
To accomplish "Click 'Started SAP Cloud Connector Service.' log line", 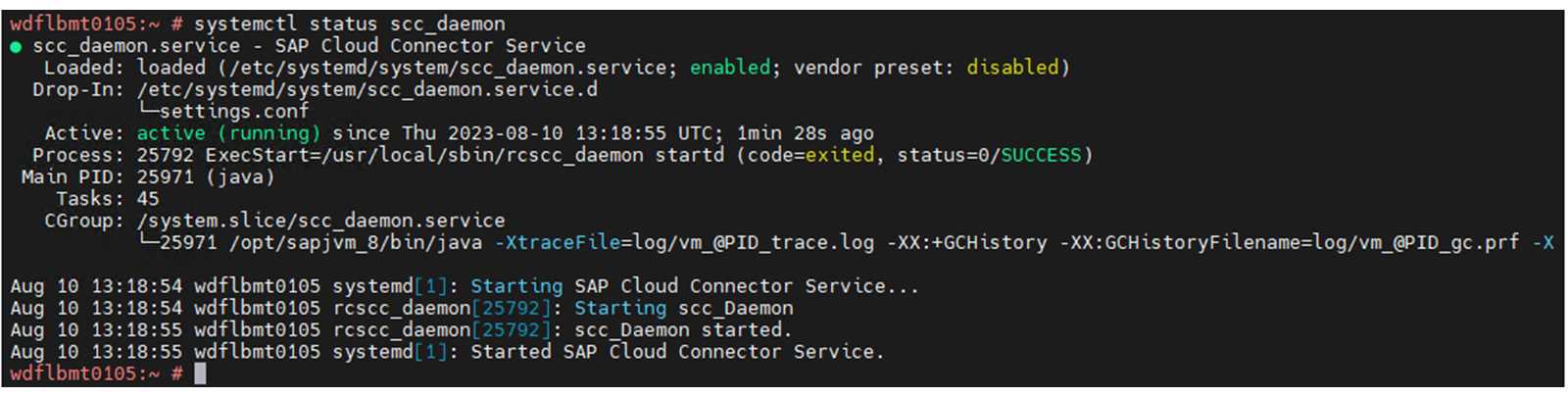I will click(x=677, y=352).
